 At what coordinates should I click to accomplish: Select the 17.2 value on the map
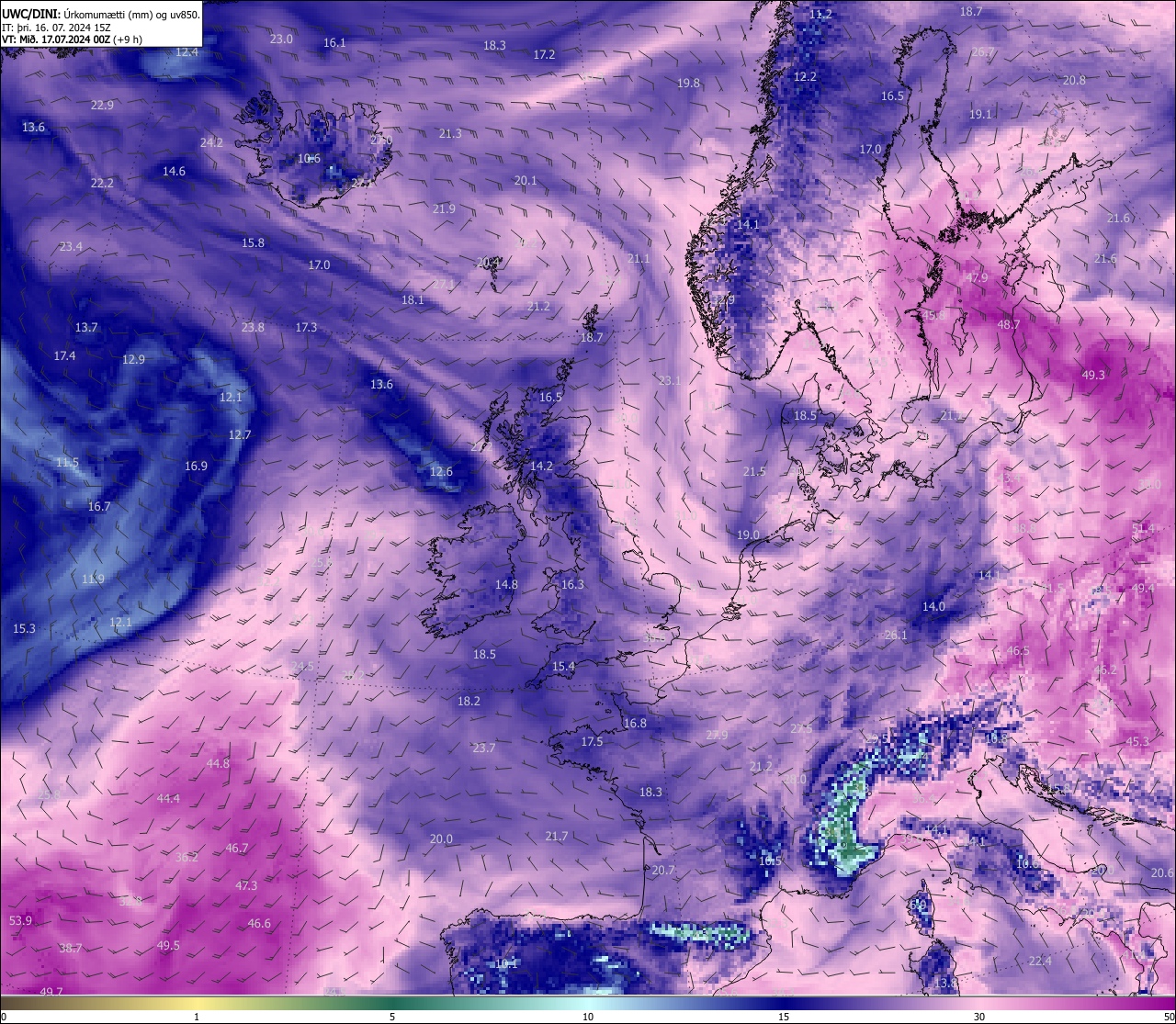tap(545, 54)
